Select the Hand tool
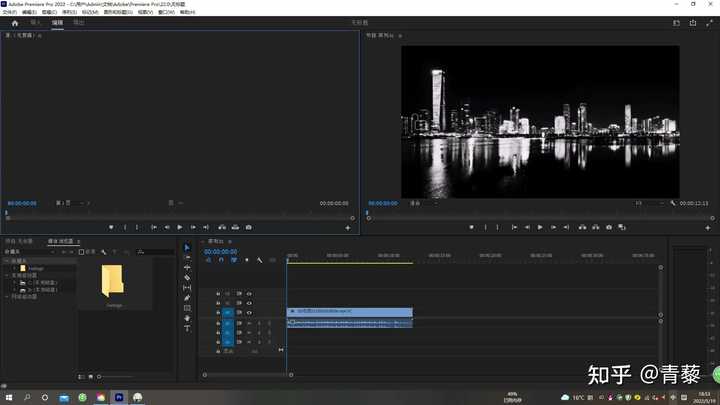Screen dimensions: 720x405 click(187, 318)
